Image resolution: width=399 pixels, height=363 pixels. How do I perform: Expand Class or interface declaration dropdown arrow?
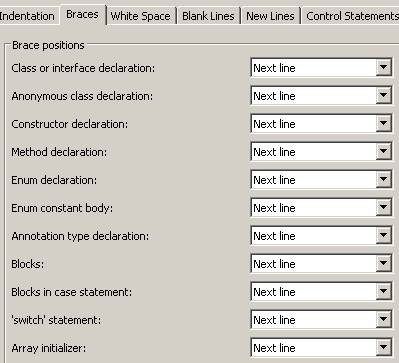[383, 68]
